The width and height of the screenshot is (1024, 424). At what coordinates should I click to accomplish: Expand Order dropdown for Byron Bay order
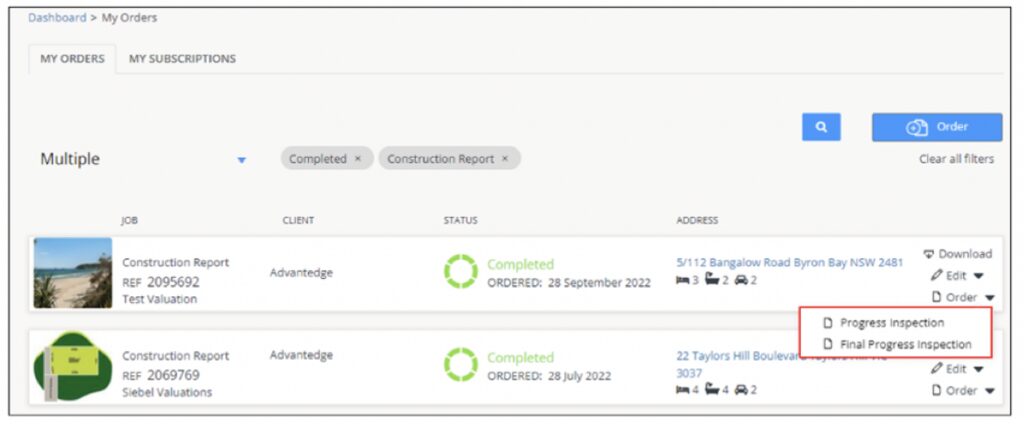[x=989, y=297]
